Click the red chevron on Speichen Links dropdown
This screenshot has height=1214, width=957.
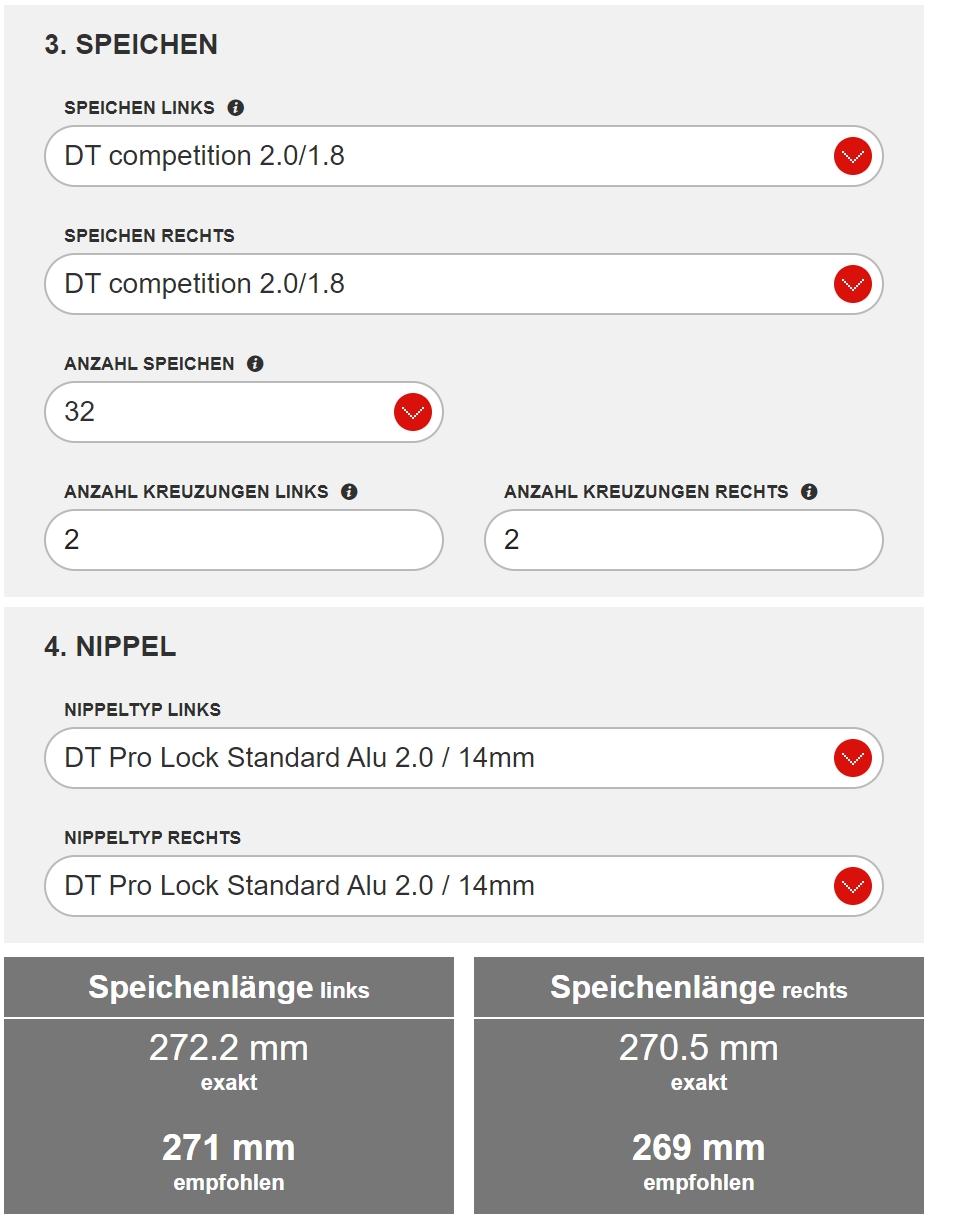pos(851,156)
